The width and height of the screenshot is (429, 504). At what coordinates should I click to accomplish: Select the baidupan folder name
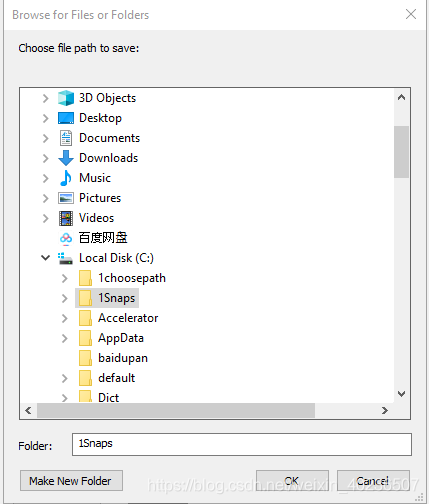123,358
